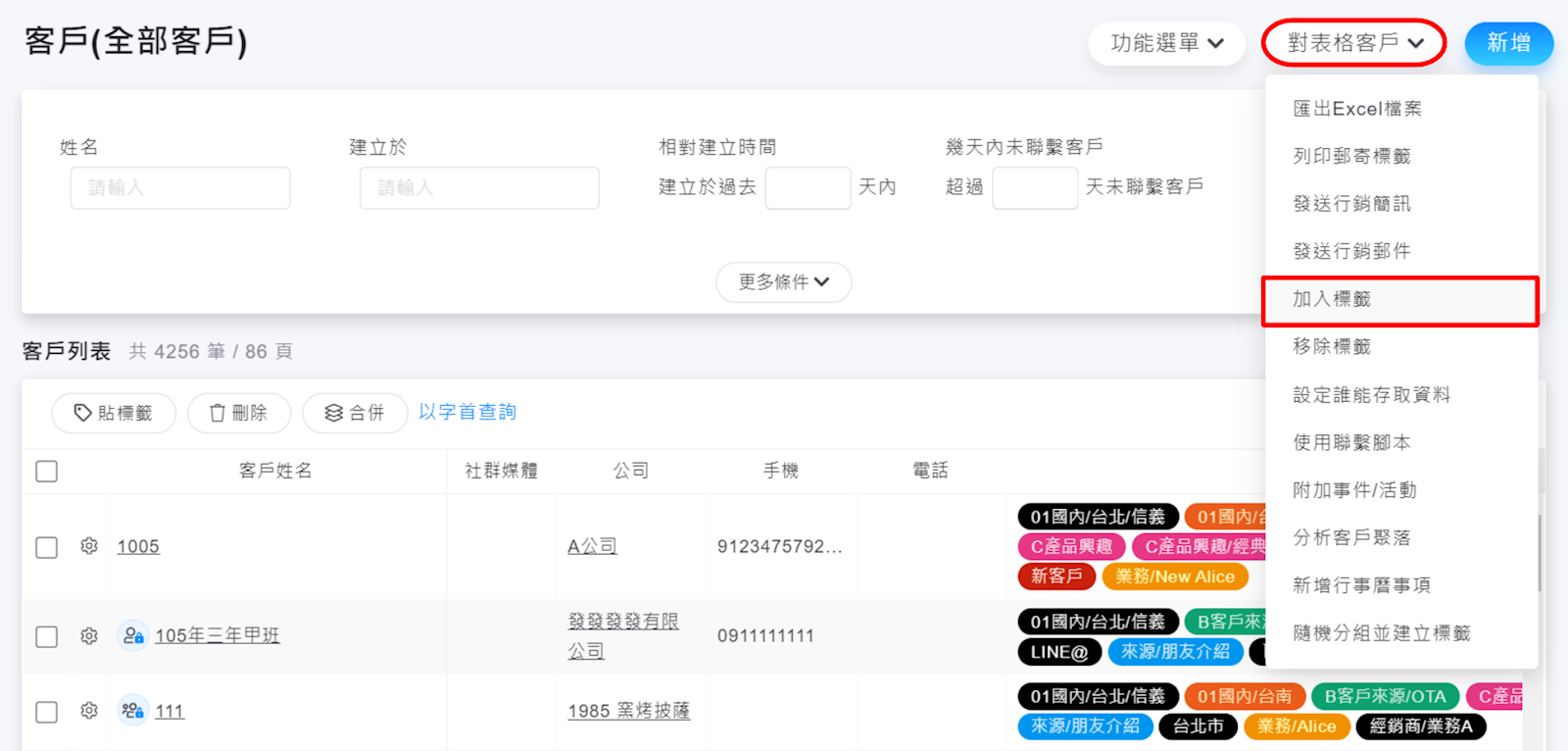Focus the 姓名 input field

(180, 187)
